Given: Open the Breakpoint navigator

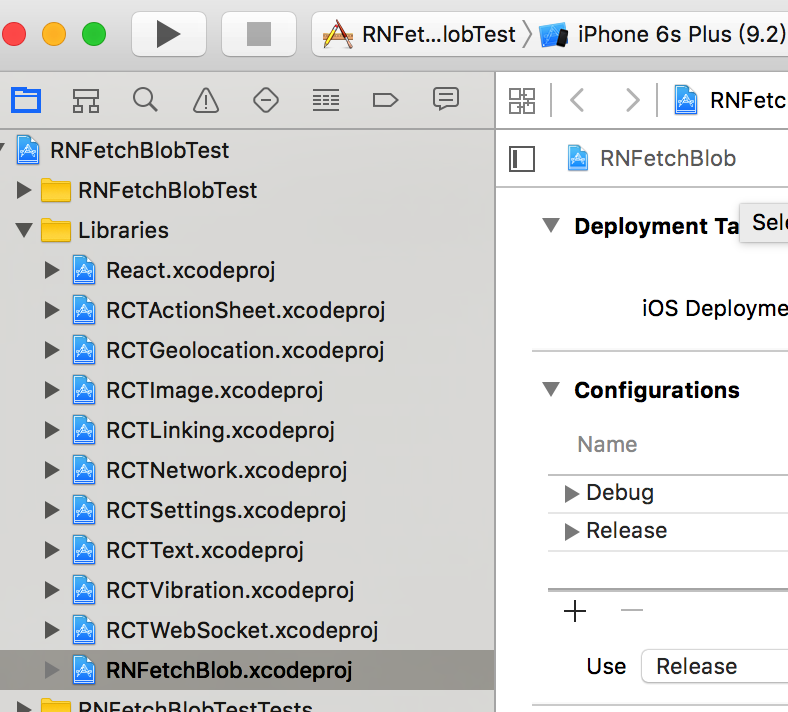Looking at the screenshot, I should [x=385, y=99].
